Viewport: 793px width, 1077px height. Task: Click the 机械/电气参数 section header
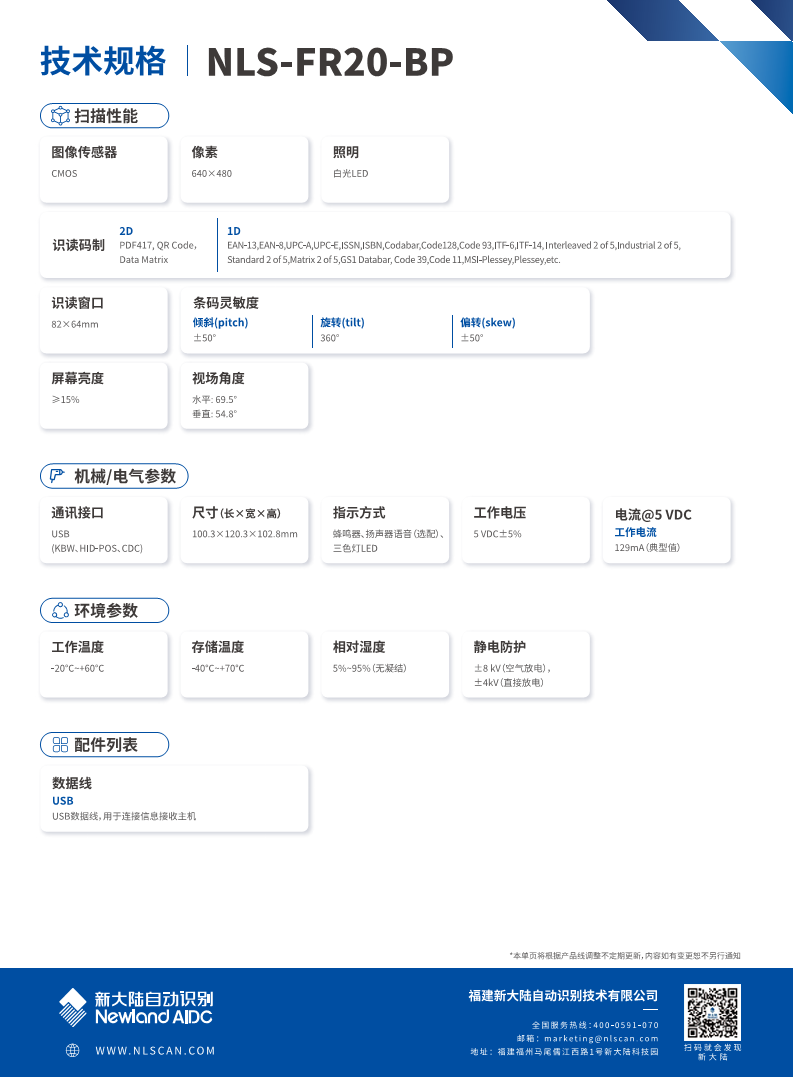click(x=114, y=476)
